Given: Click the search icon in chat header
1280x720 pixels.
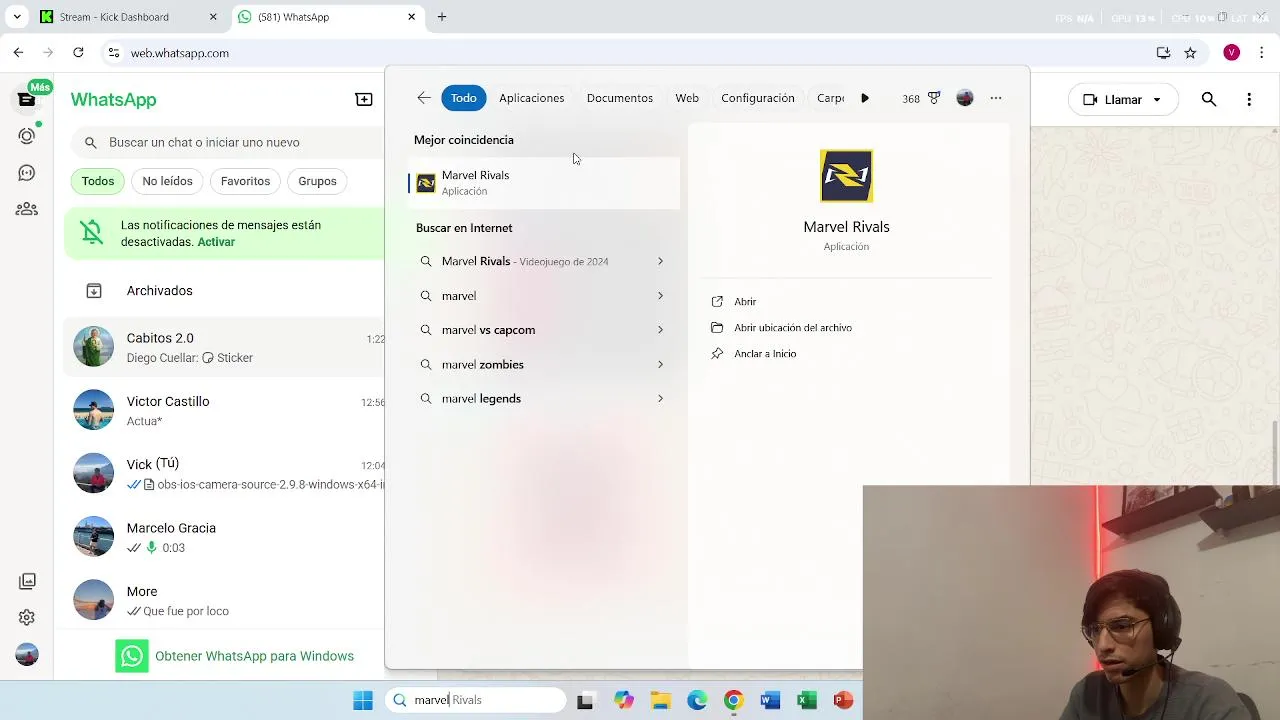Looking at the screenshot, I should tap(1209, 99).
